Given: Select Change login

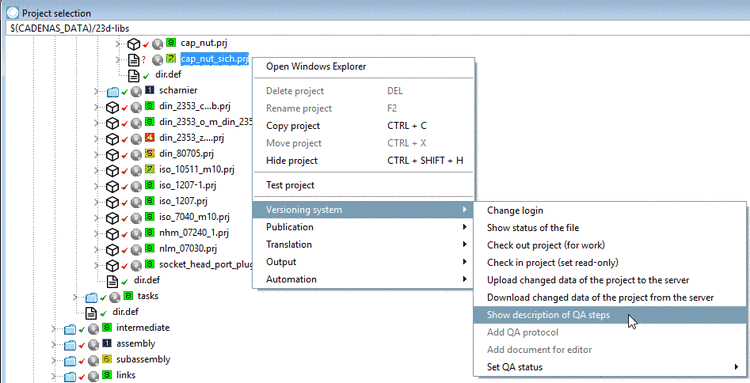Looking at the screenshot, I should point(610,210).
